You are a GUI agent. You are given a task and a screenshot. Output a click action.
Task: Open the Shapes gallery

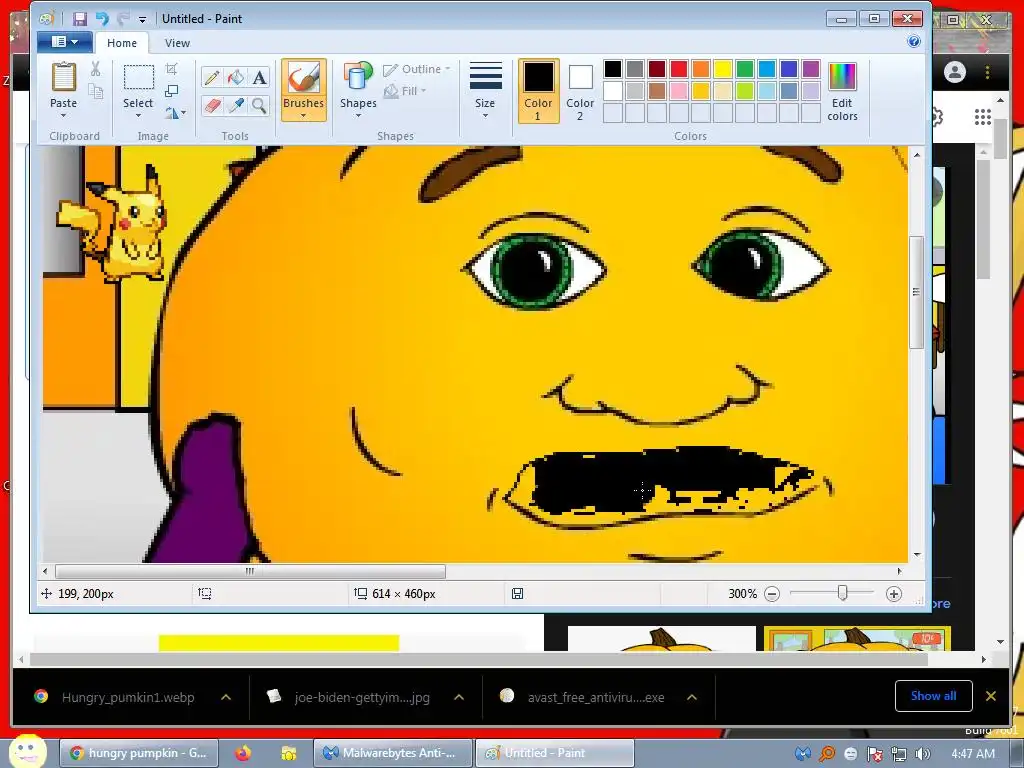(358, 90)
